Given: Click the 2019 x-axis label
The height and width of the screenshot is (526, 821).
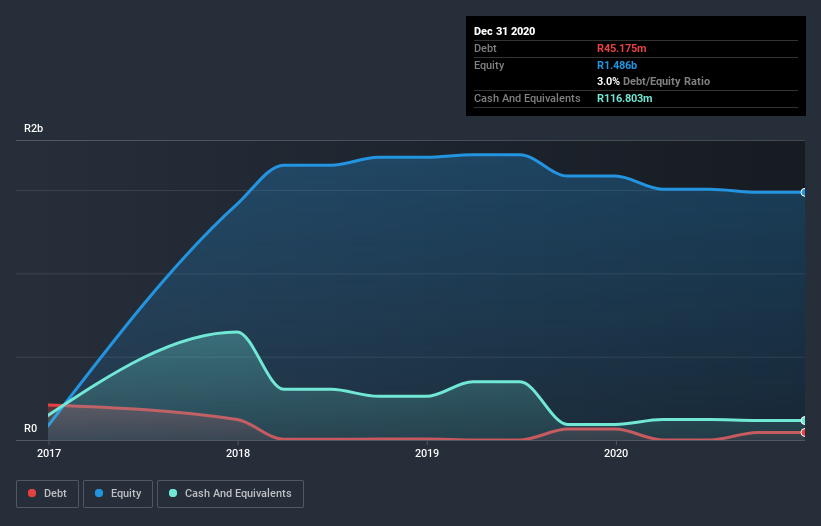Looking at the screenshot, I should coord(427,453).
